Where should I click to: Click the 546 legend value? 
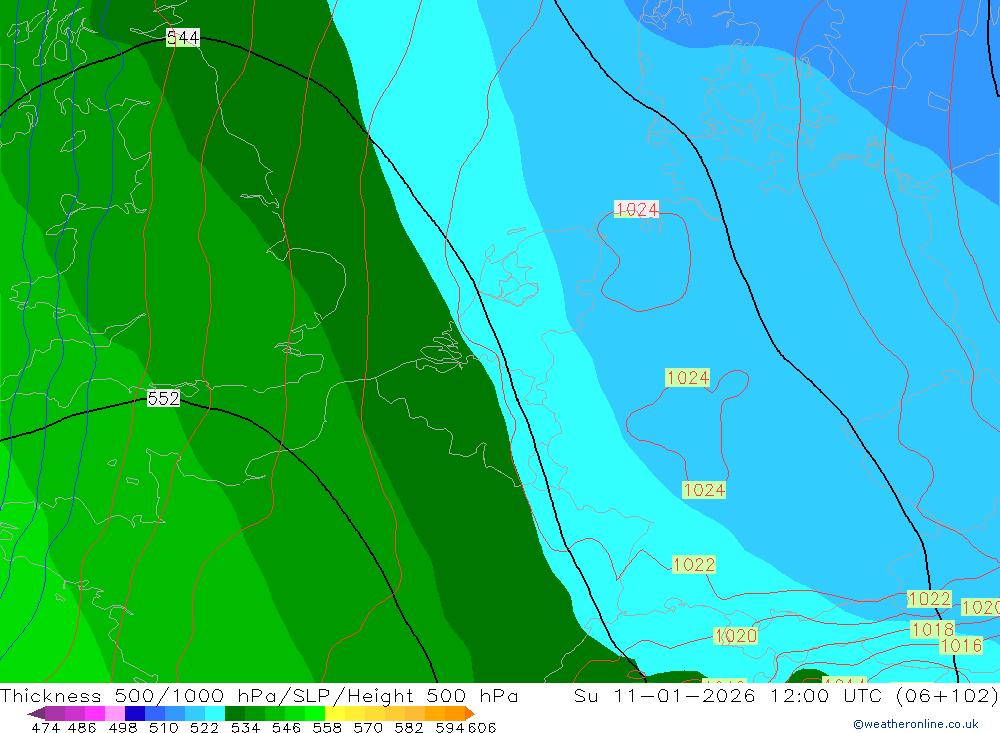tap(286, 727)
